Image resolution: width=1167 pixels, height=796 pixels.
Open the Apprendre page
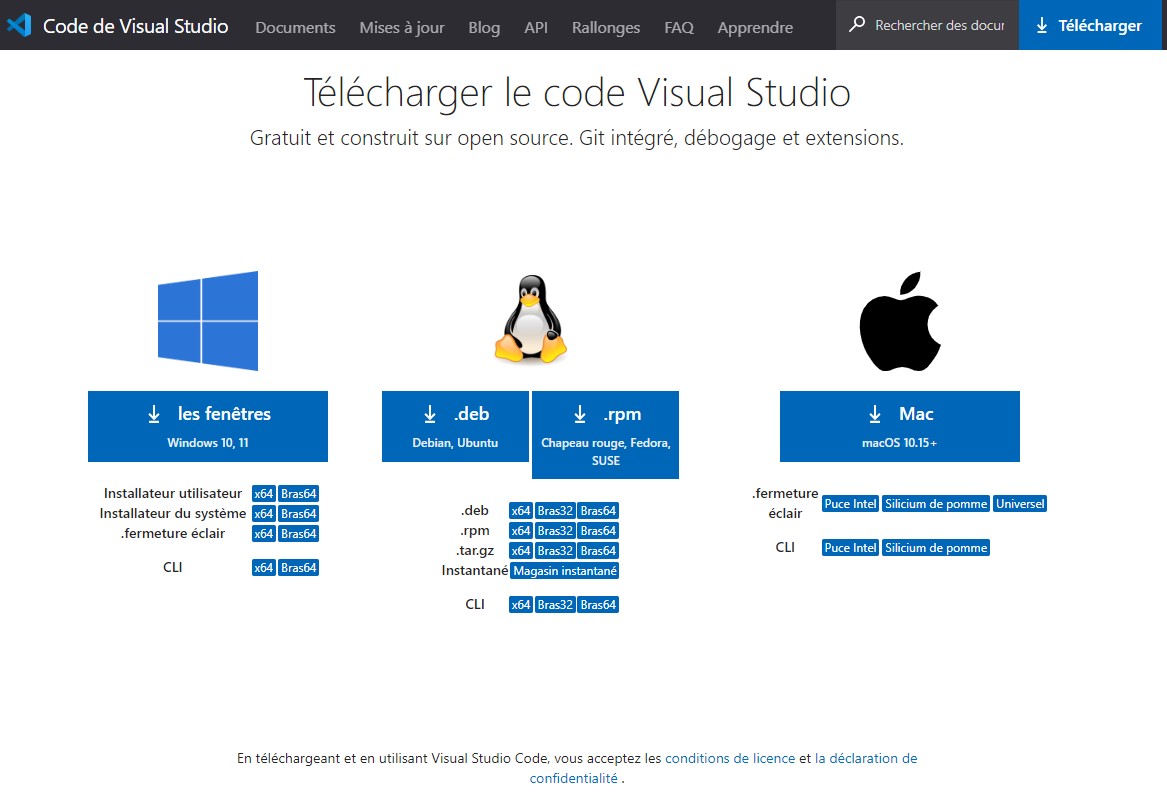[755, 28]
